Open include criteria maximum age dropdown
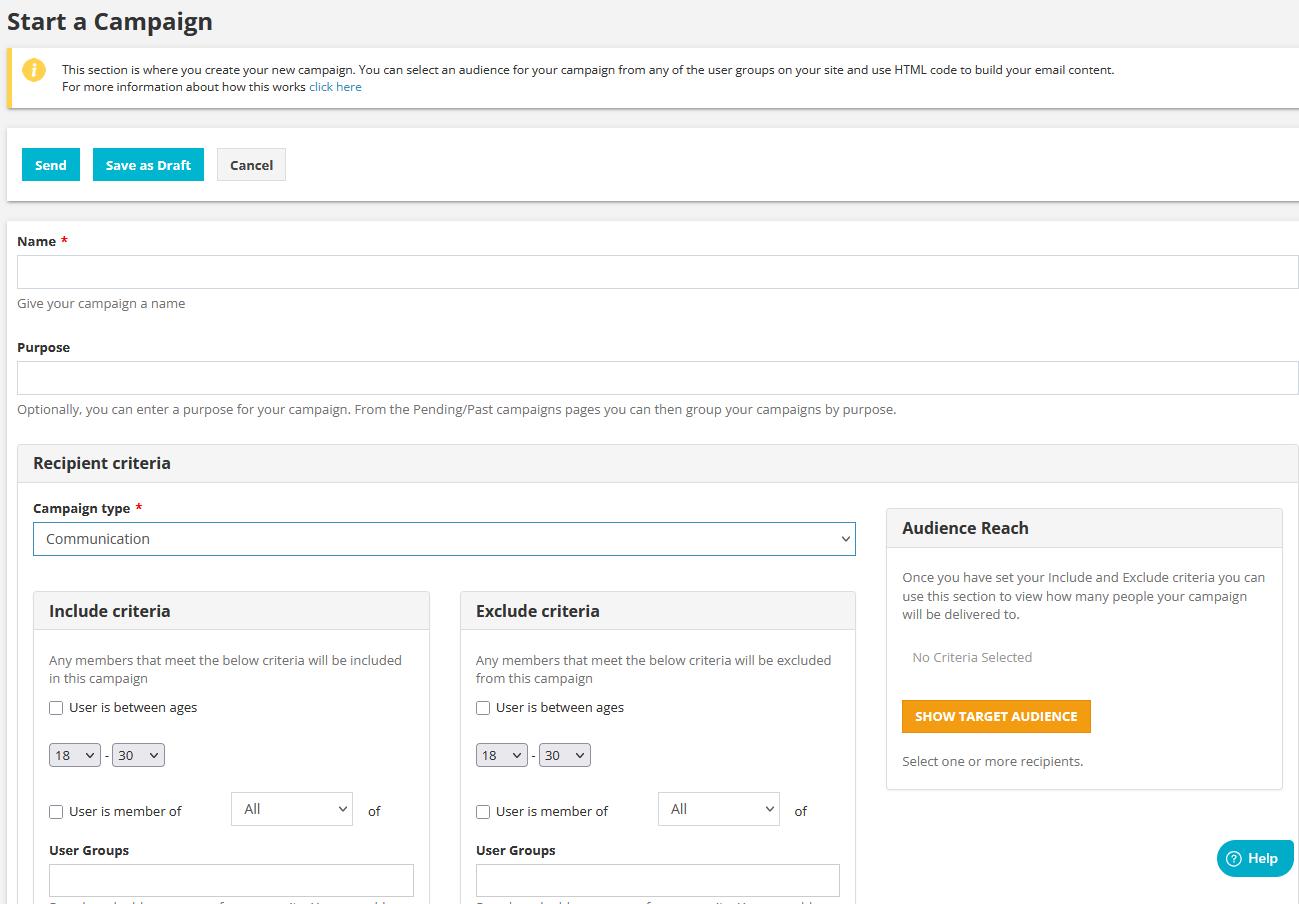1299x904 pixels. (x=138, y=755)
